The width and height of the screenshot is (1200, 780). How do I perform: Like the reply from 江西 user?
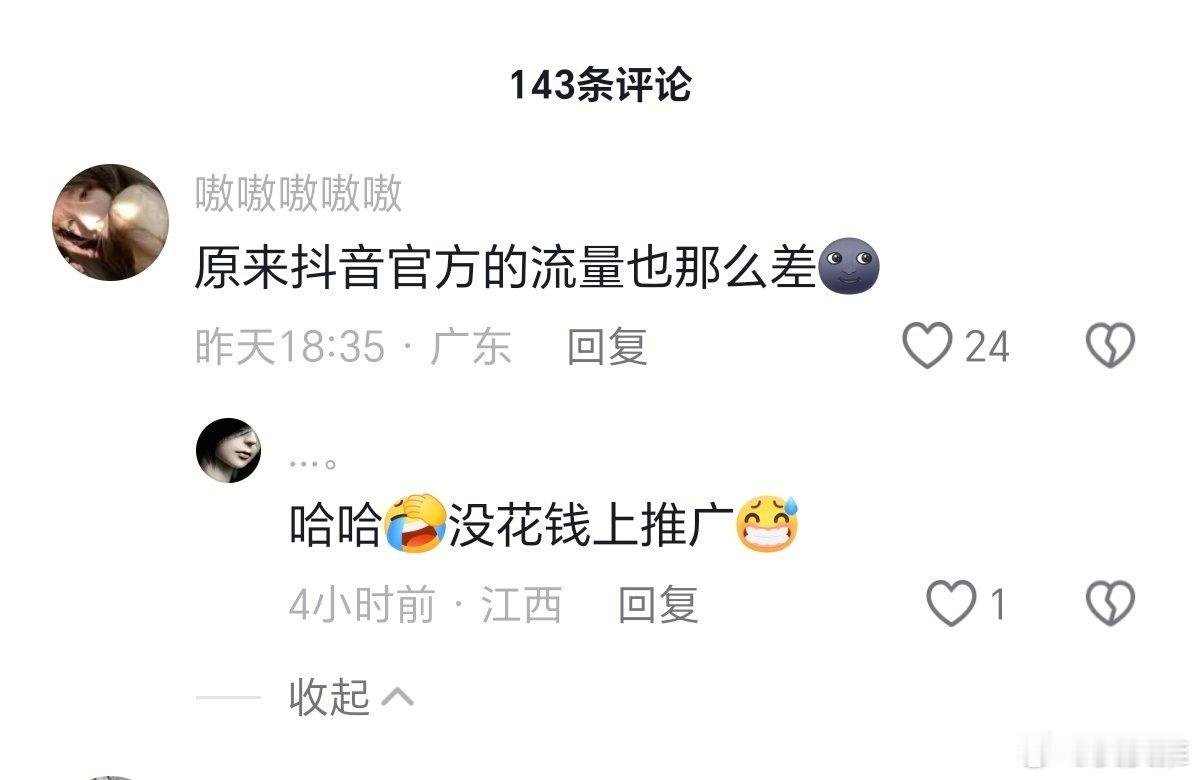tap(950, 604)
